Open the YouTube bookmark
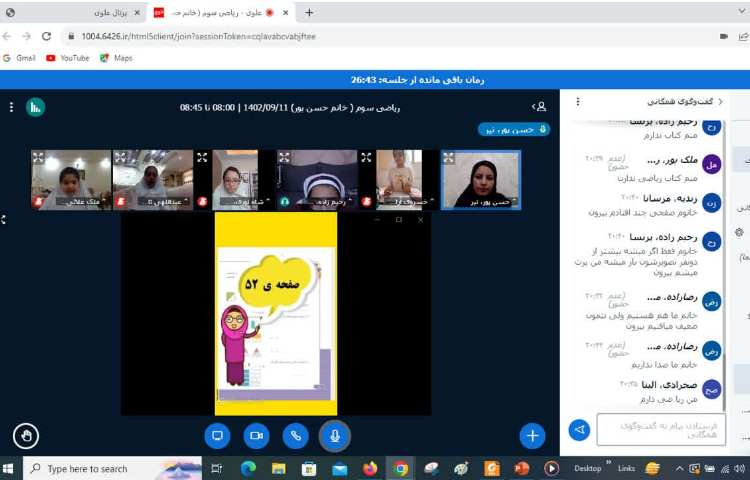The image size is (750, 480). (x=68, y=58)
